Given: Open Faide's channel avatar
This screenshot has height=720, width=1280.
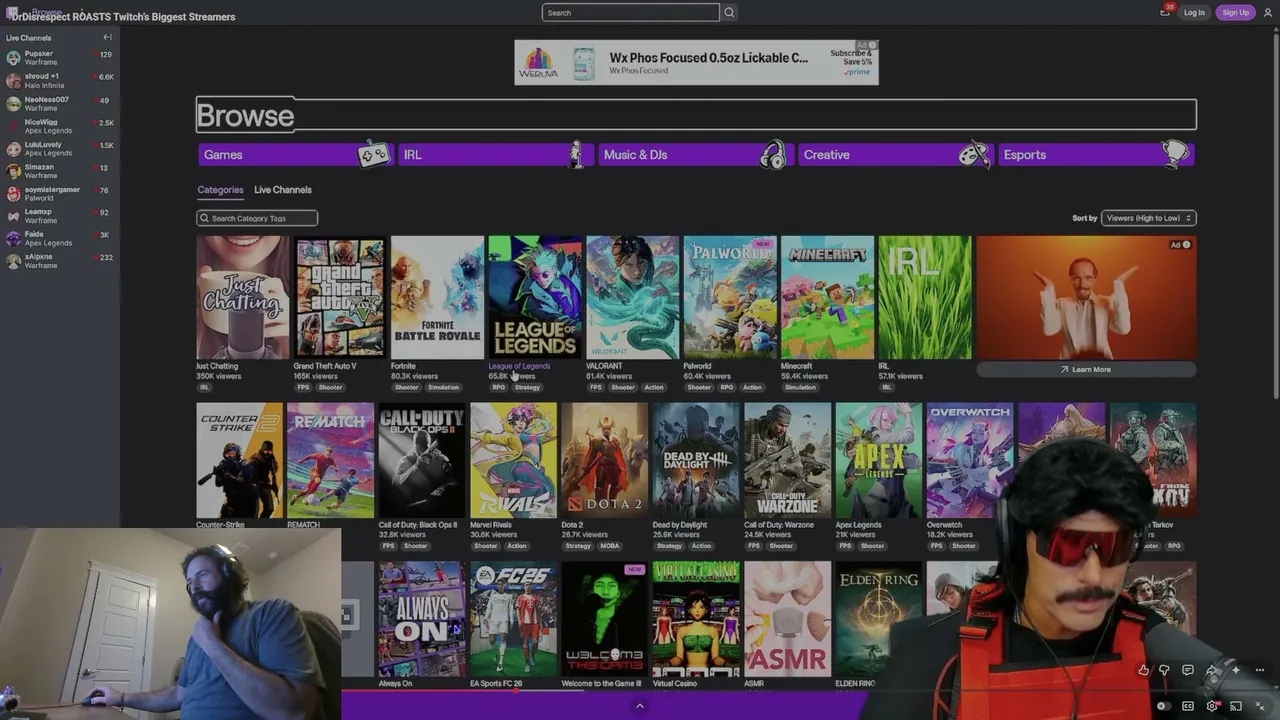Looking at the screenshot, I should 13,238.
